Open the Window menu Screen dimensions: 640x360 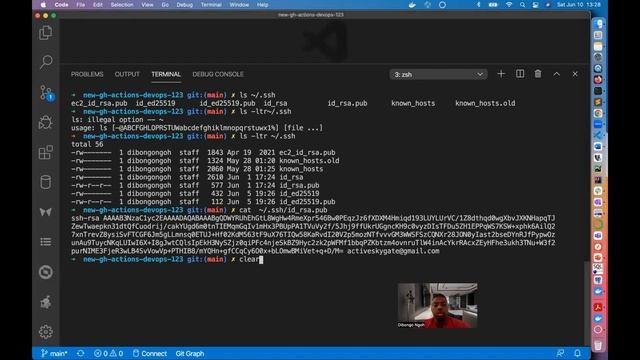239,5
